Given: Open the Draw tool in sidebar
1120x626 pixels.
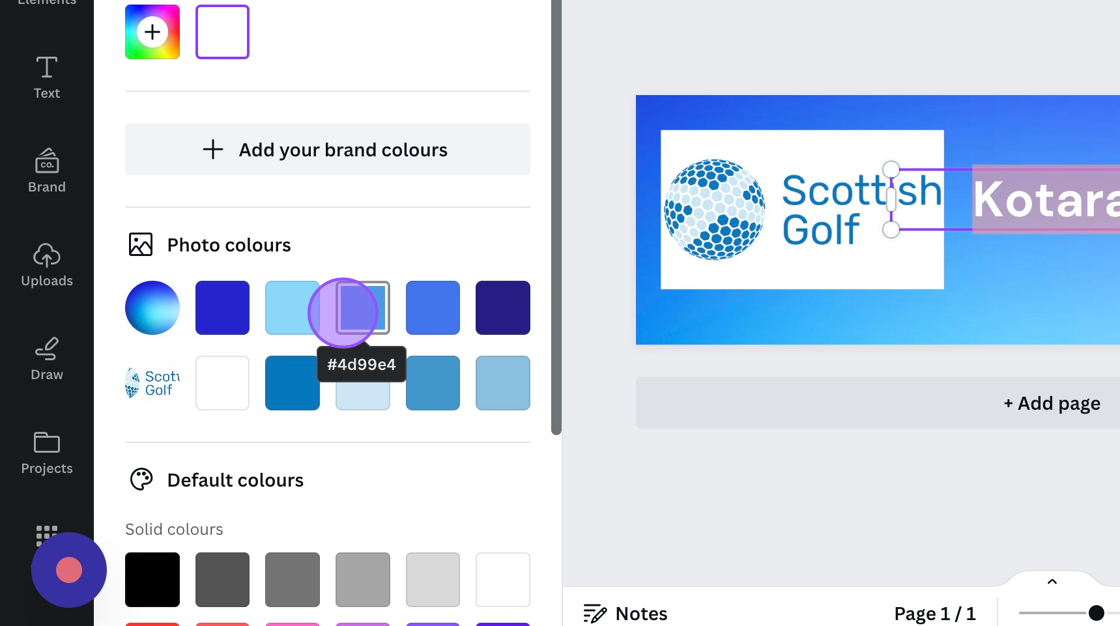Looking at the screenshot, I should 46,359.
